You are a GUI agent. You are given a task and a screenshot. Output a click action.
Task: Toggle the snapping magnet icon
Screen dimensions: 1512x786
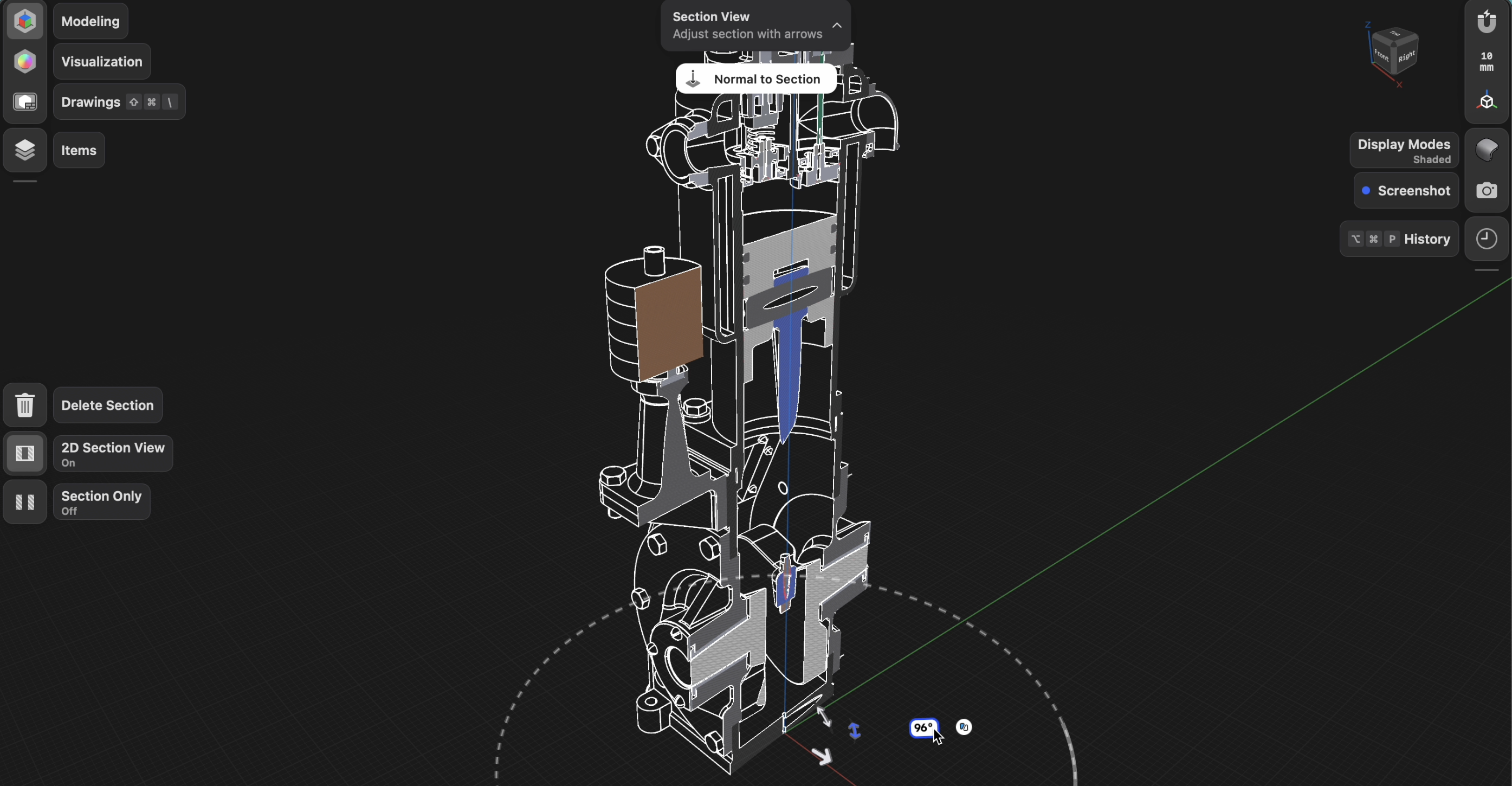point(1486,21)
